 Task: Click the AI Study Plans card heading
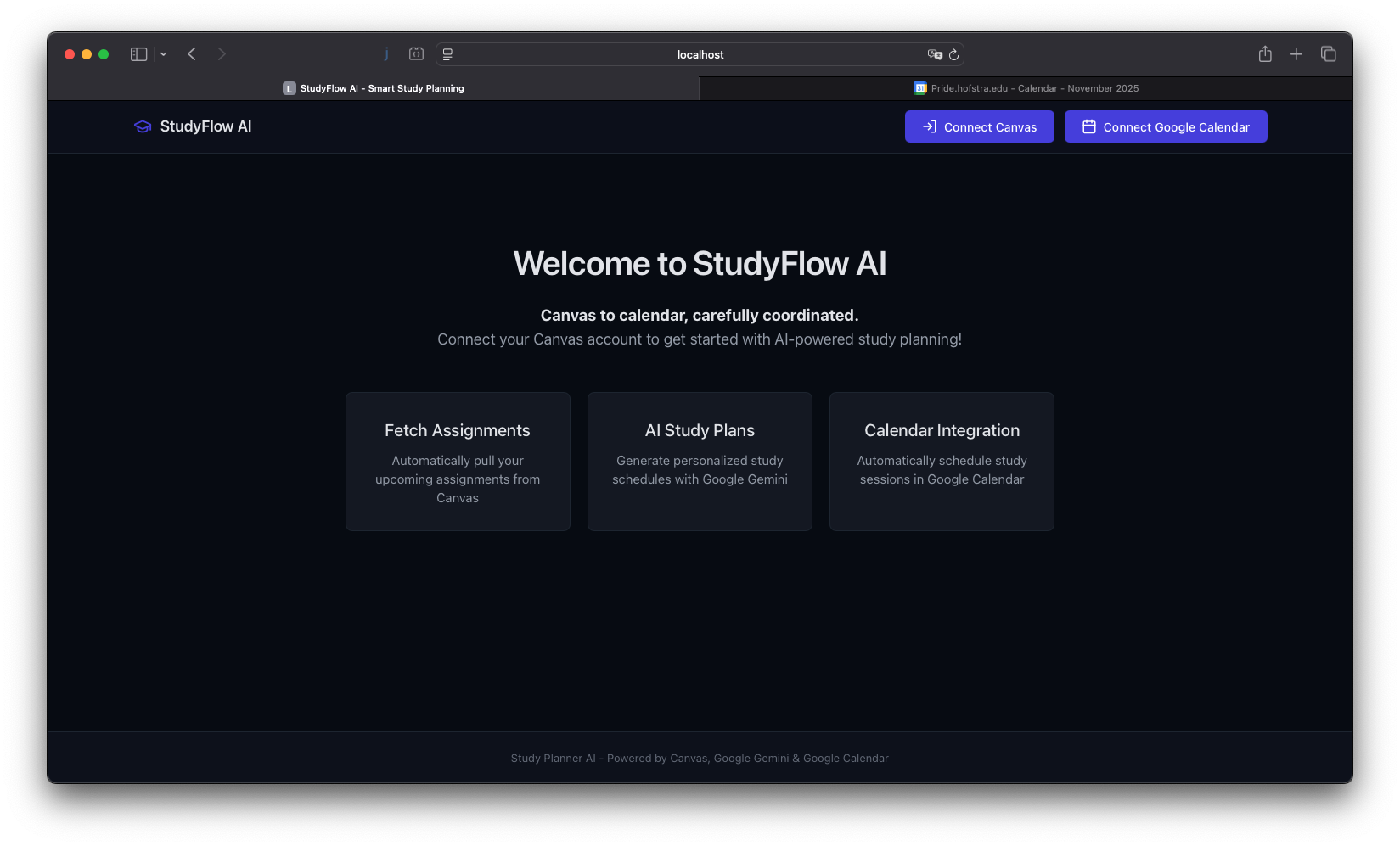tap(700, 430)
